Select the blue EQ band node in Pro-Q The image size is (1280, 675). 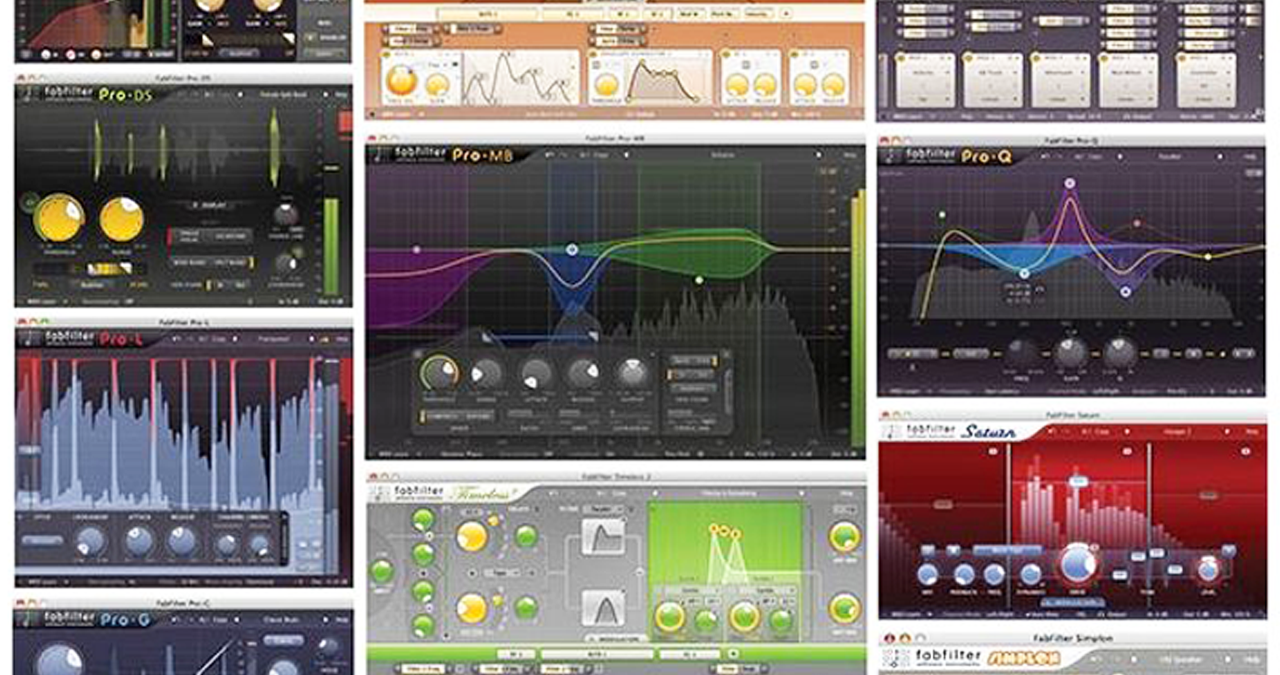[x=1024, y=274]
